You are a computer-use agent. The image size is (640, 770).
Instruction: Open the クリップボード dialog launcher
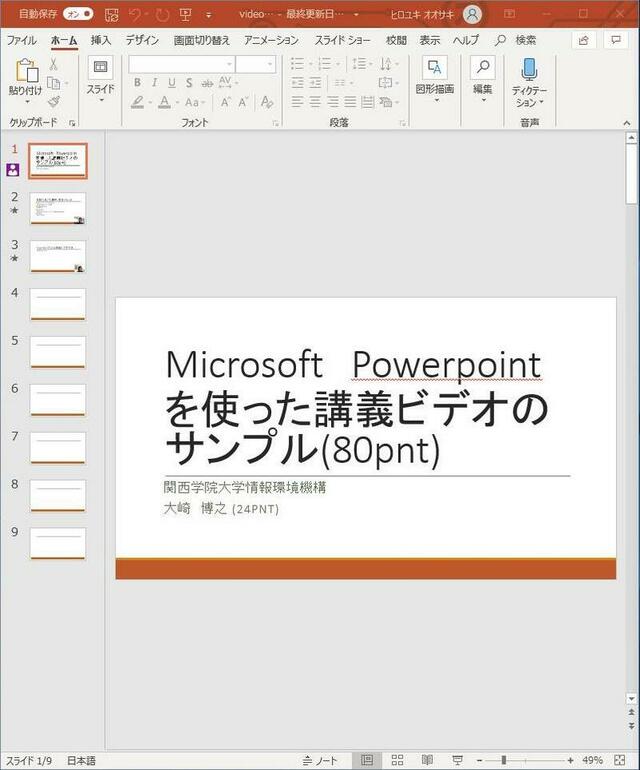click(72, 123)
